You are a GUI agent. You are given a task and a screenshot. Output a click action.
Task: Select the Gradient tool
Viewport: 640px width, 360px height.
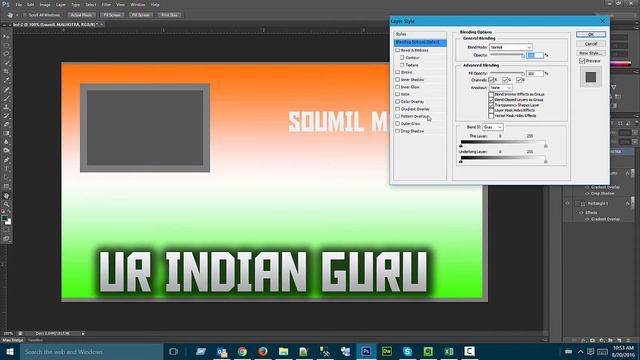(6, 133)
